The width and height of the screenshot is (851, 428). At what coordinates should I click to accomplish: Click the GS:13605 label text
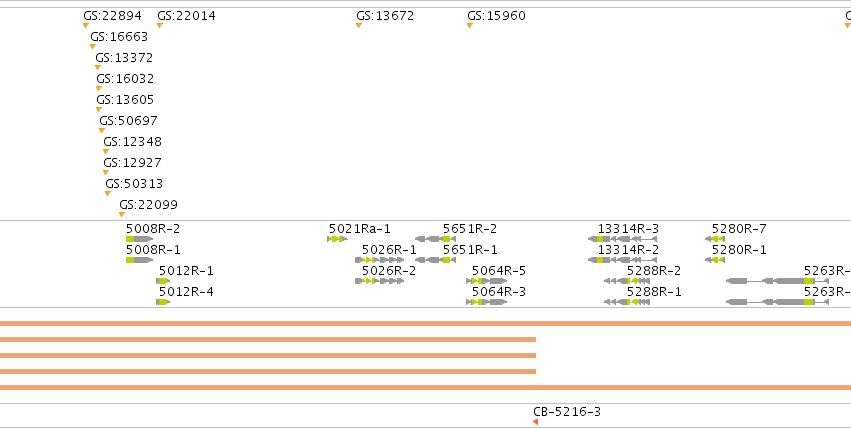point(125,100)
